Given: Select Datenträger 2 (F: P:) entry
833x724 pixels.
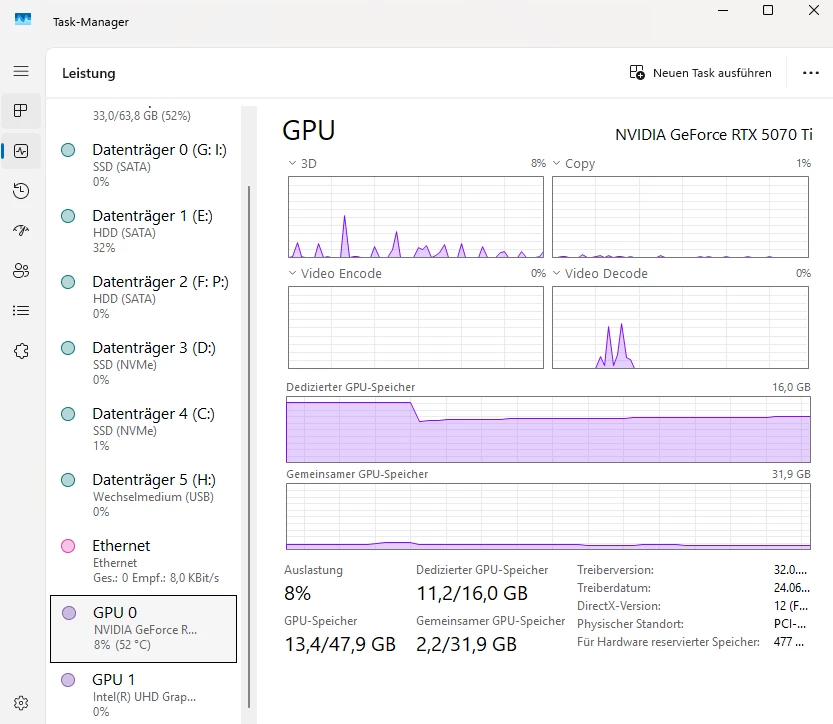Looking at the screenshot, I should tap(143, 297).
